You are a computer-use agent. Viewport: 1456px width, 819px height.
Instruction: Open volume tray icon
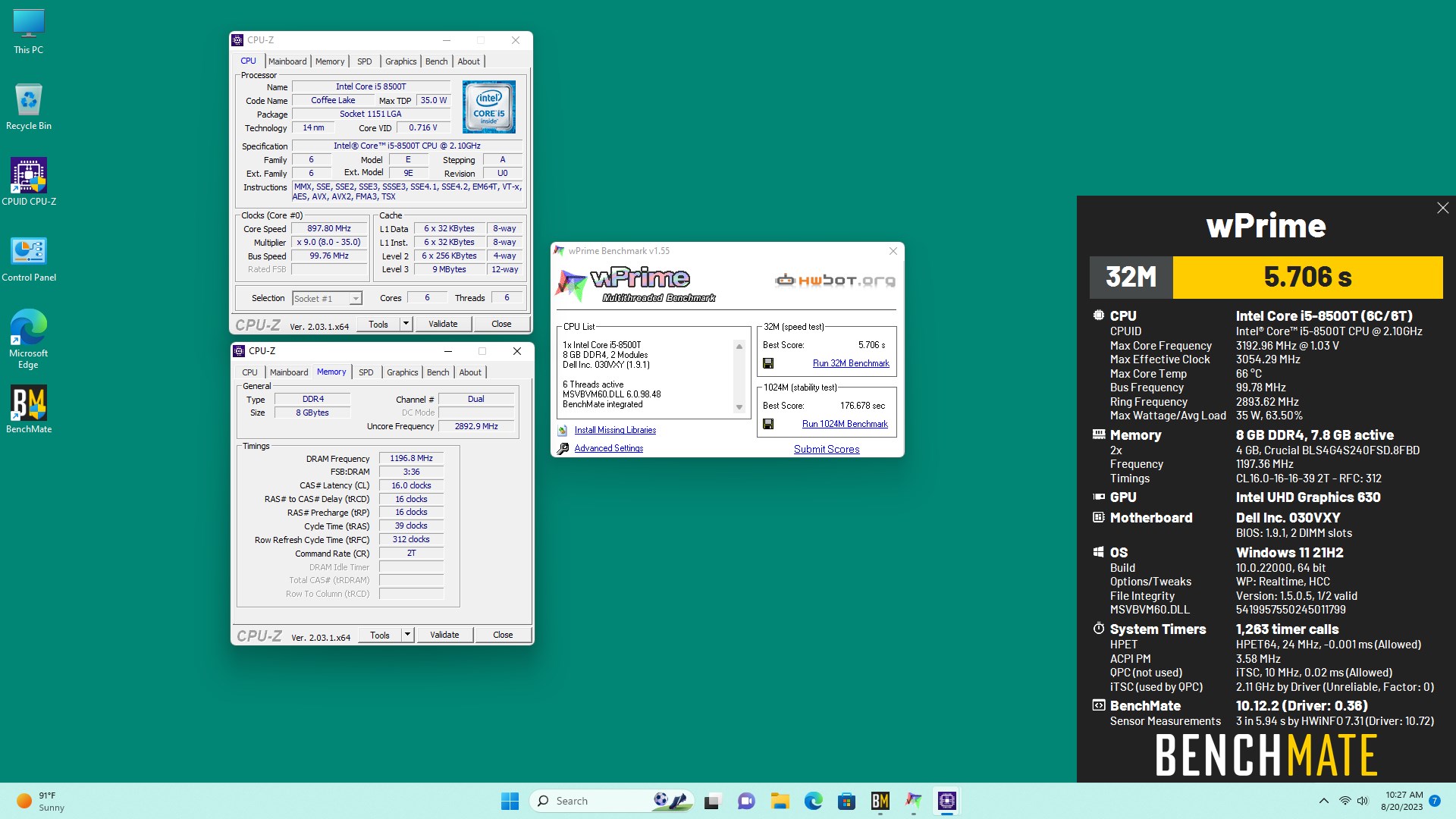(x=1363, y=801)
